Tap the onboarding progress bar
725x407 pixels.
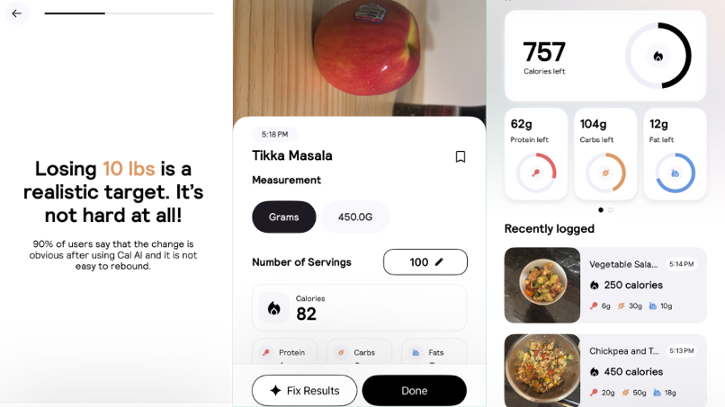[129, 13]
